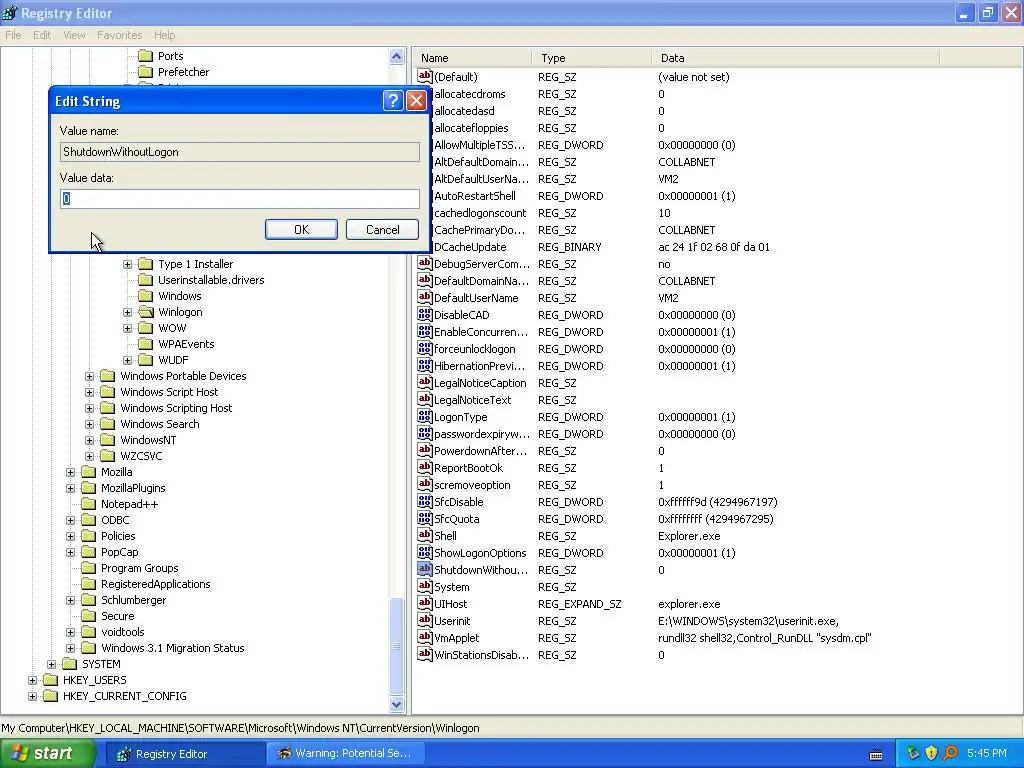Click the DefaultDomainName value icon
The height and width of the screenshot is (768, 1024).
point(424,280)
